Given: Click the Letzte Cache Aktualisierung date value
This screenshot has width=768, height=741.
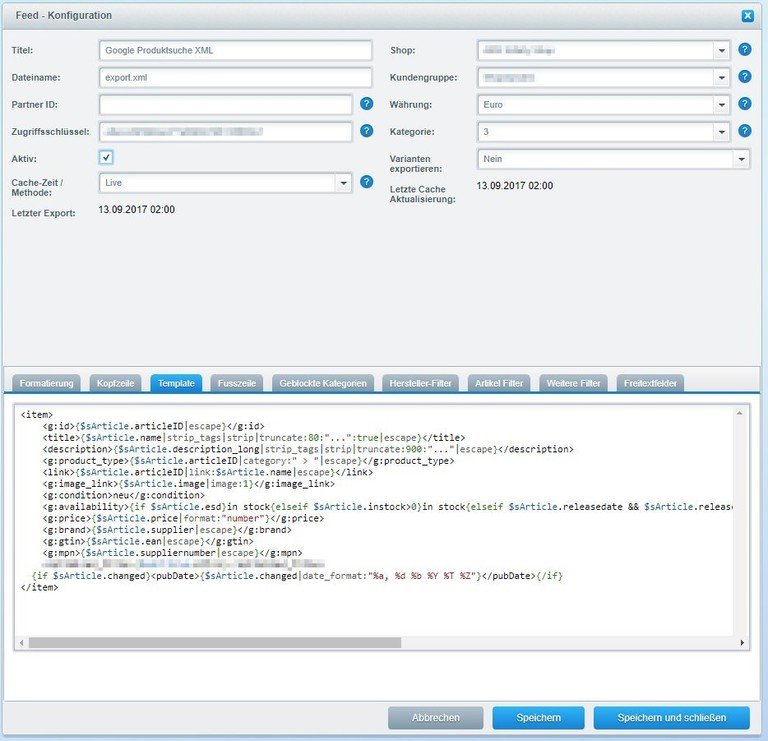Looking at the screenshot, I should 515,186.
